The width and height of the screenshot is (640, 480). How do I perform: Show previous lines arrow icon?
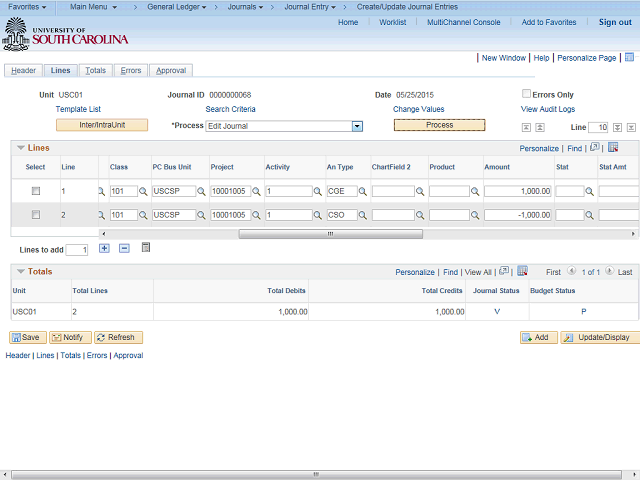pos(540,128)
